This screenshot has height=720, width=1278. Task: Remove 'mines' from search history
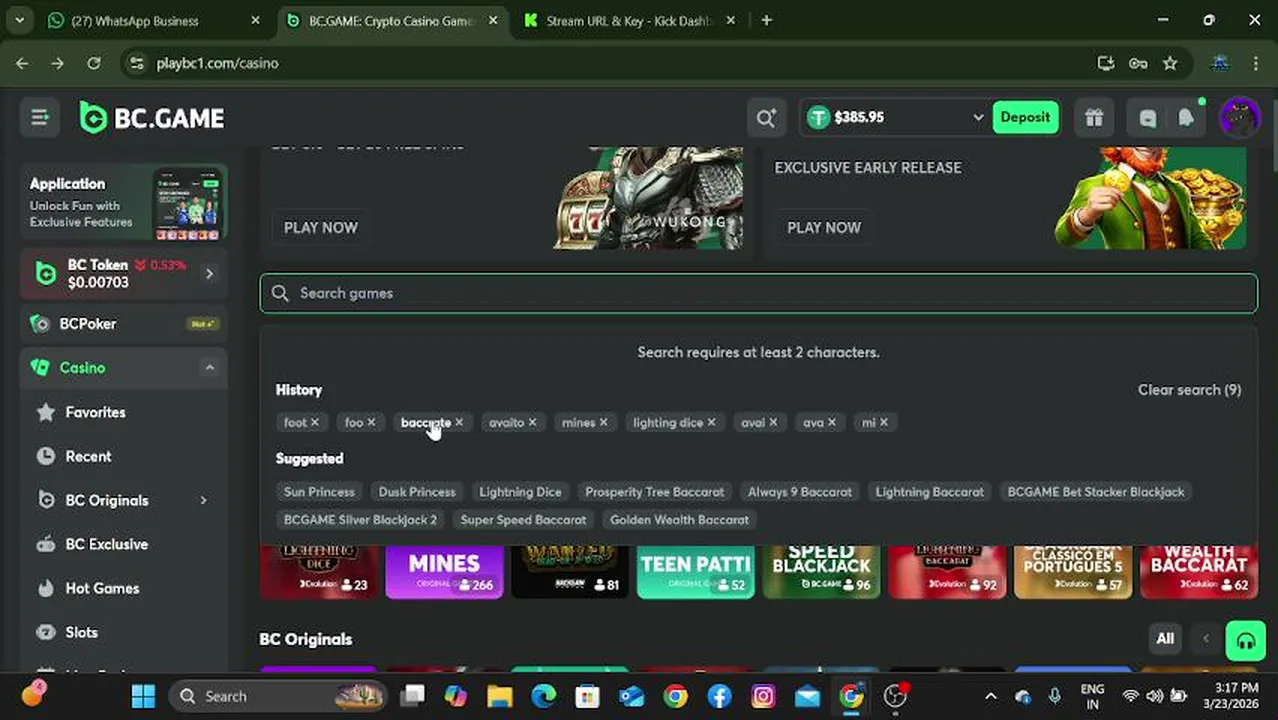click(603, 422)
